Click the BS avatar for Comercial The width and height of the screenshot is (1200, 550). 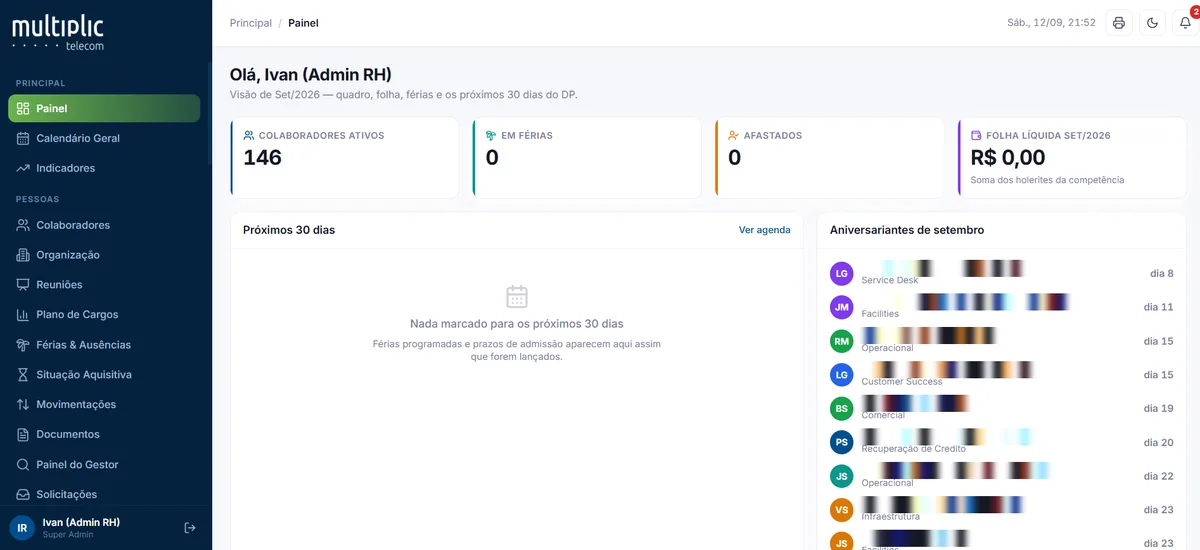click(x=842, y=408)
